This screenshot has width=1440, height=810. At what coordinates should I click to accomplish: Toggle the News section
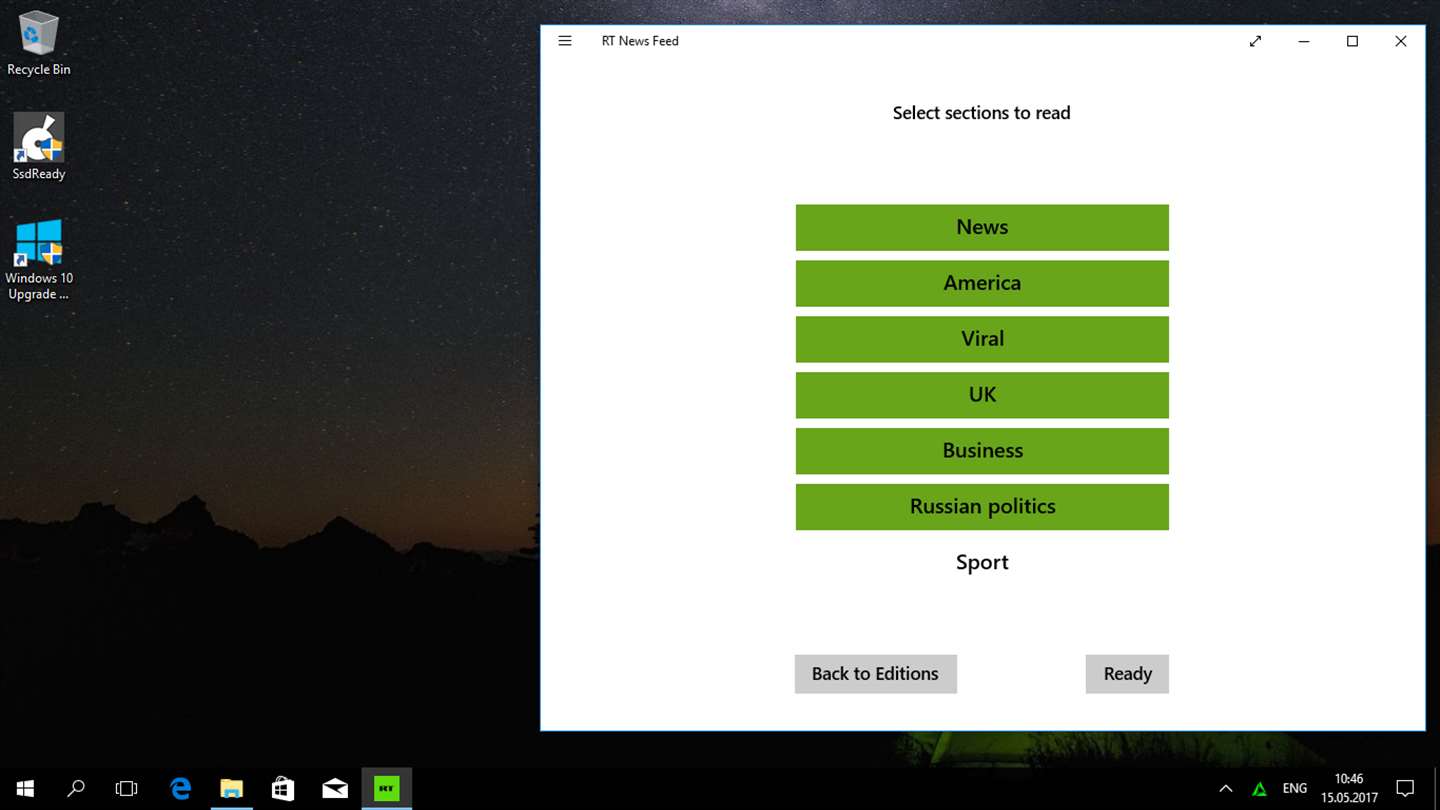coord(982,227)
